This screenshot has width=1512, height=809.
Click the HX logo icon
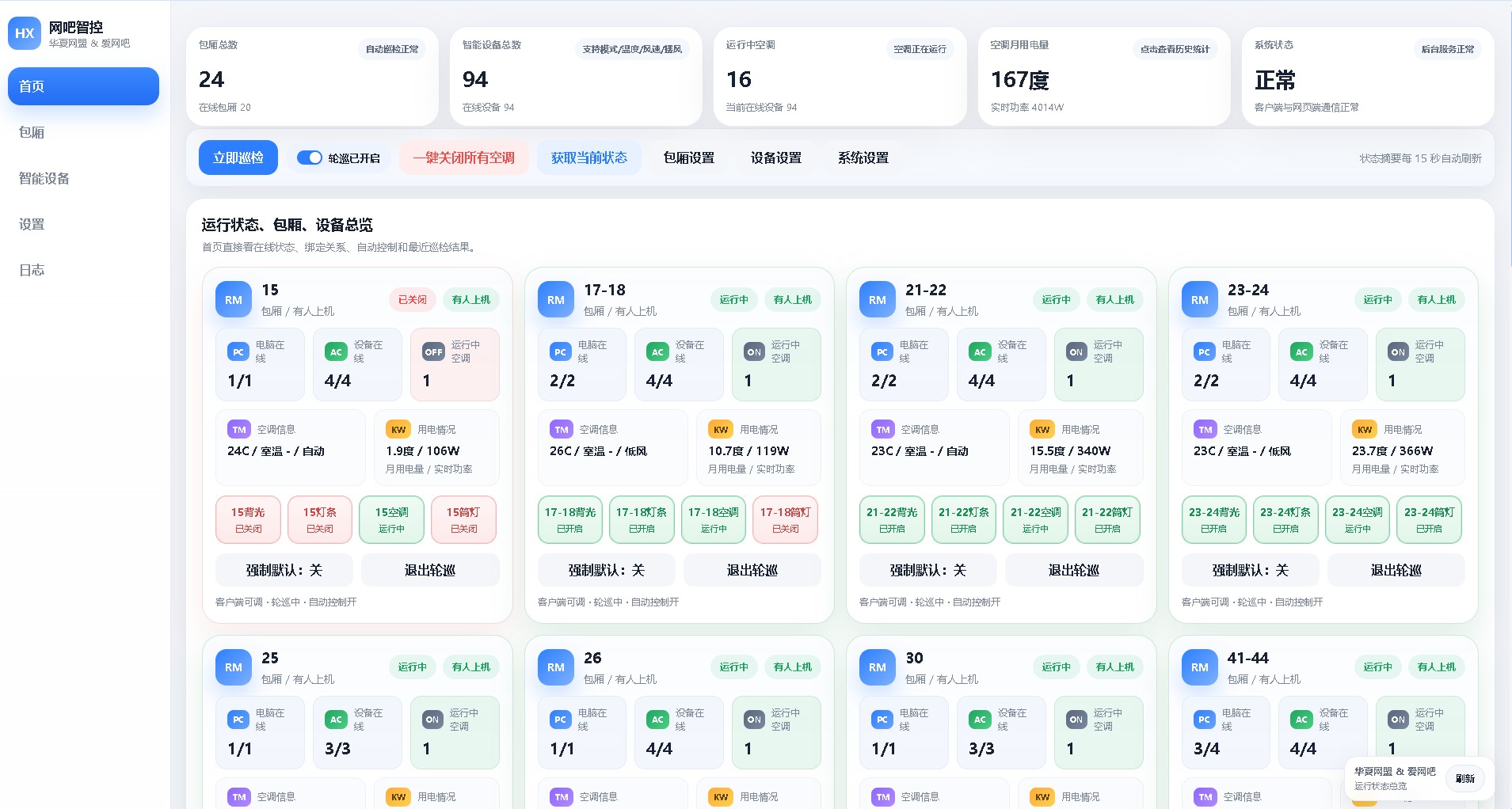(25, 33)
